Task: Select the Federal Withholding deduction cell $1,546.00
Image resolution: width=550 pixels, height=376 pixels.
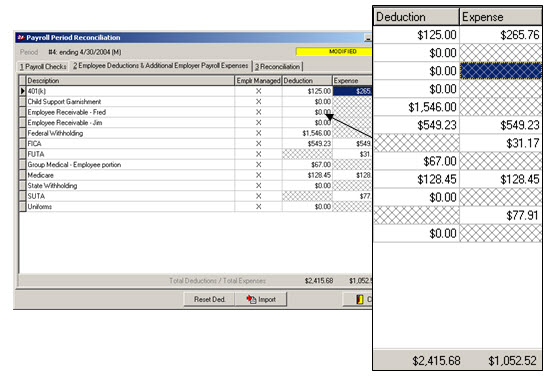Action: click(307, 133)
